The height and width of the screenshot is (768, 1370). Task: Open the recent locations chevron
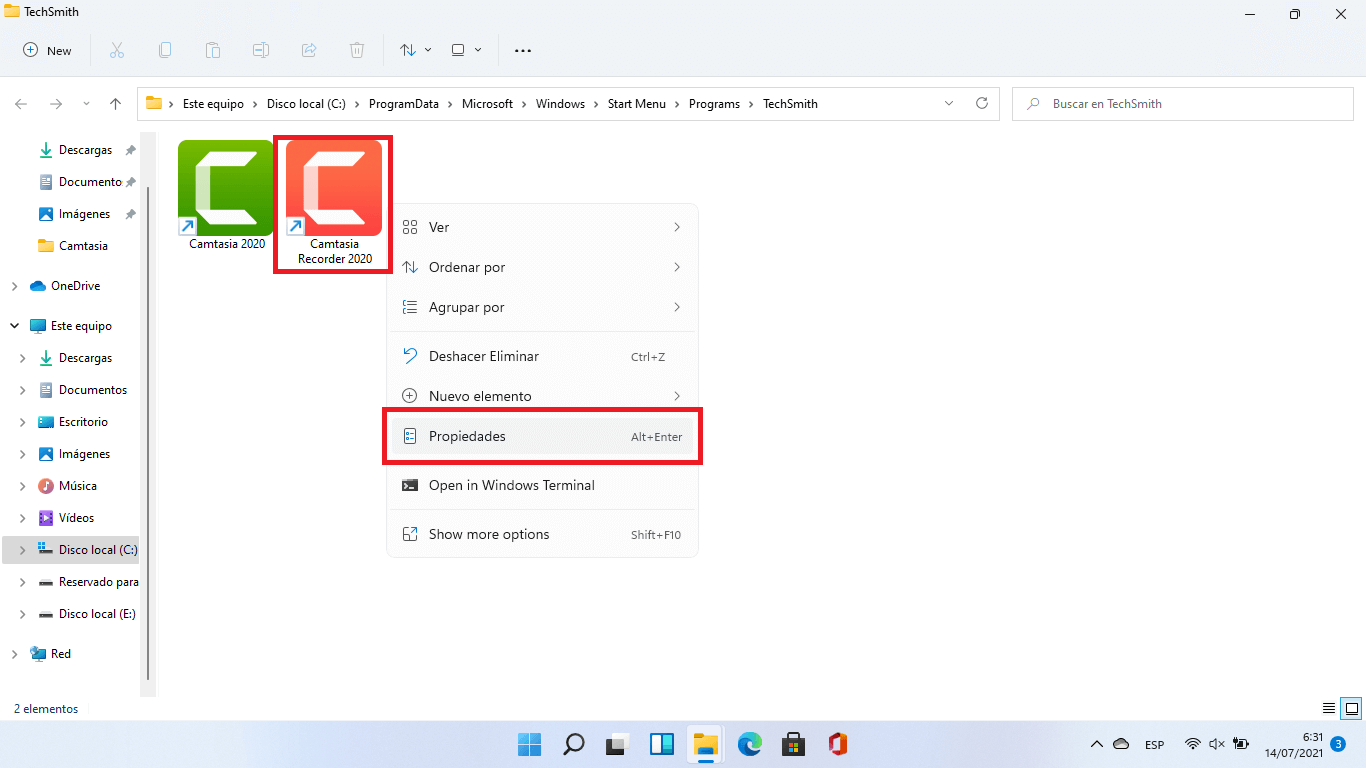click(x=86, y=104)
